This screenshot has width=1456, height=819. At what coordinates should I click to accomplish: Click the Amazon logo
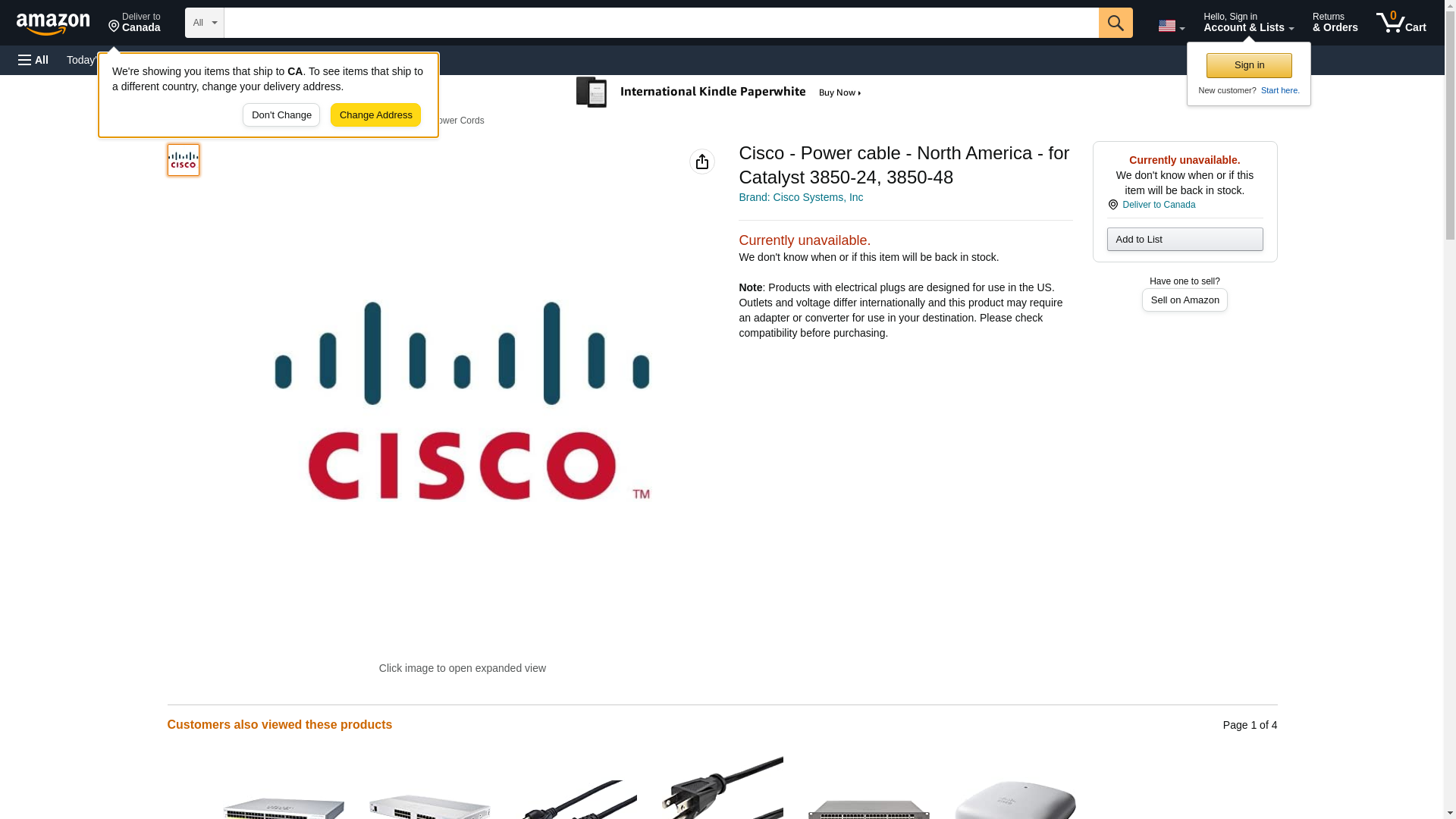tap(53, 24)
